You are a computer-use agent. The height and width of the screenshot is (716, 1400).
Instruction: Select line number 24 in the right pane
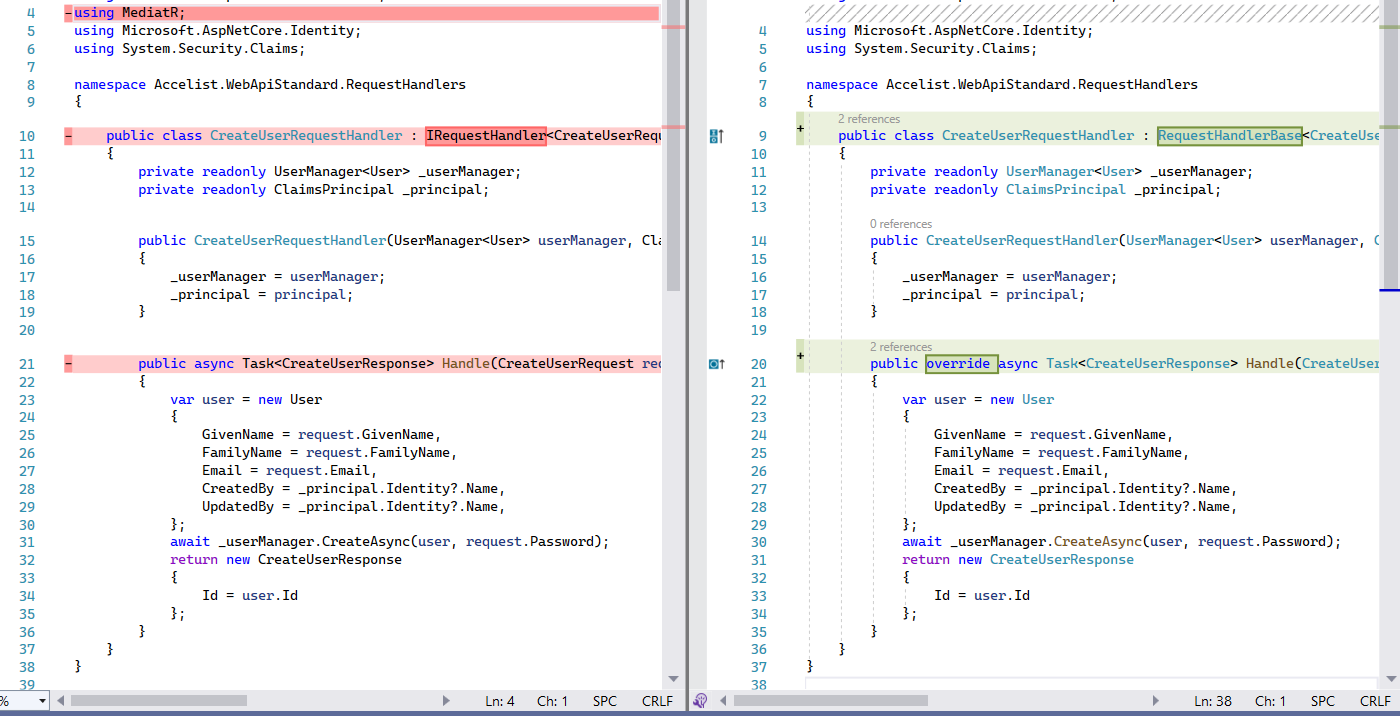click(759, 434)
